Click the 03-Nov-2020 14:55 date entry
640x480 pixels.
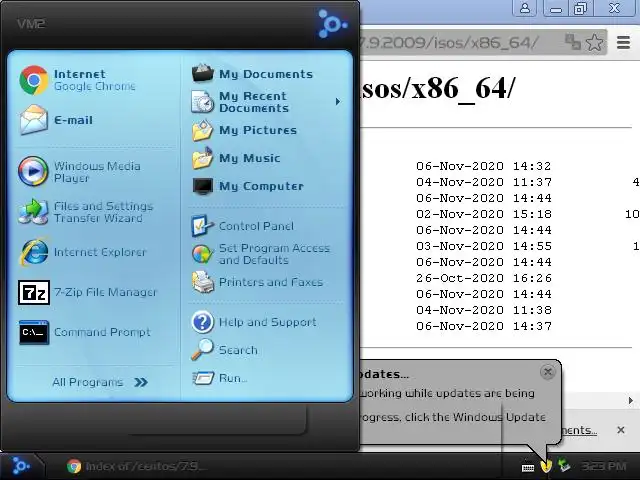pyautogui.click(x=484, y=246)
